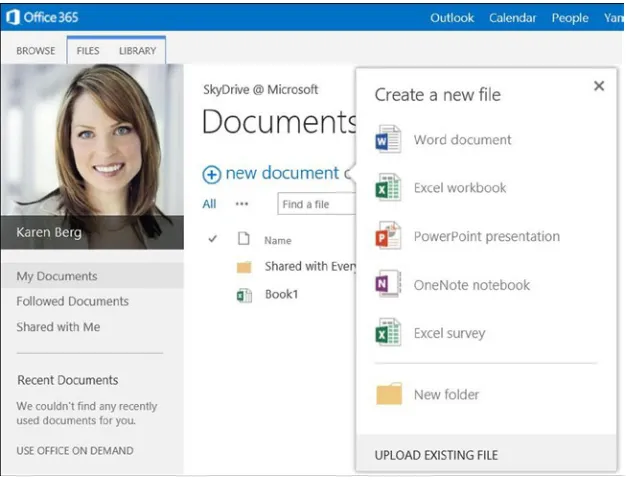Screen dimensions: 626x480
Task: Switch to the LIBRARY ribbon tab
Action: 137,51
